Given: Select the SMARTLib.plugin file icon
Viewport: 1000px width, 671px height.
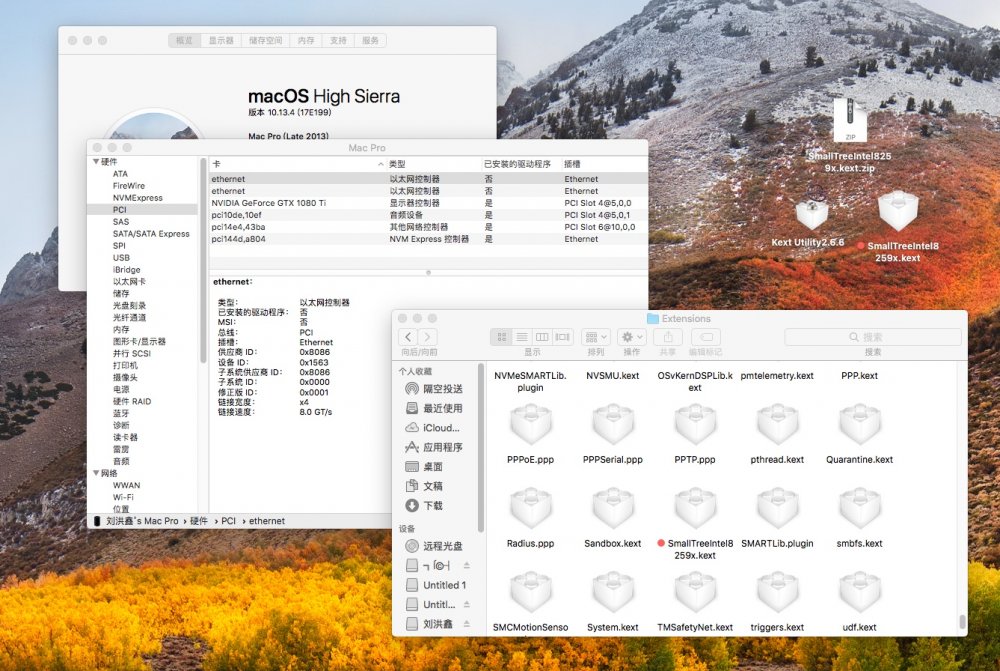Looking at the screenshot, I should 777,508.
